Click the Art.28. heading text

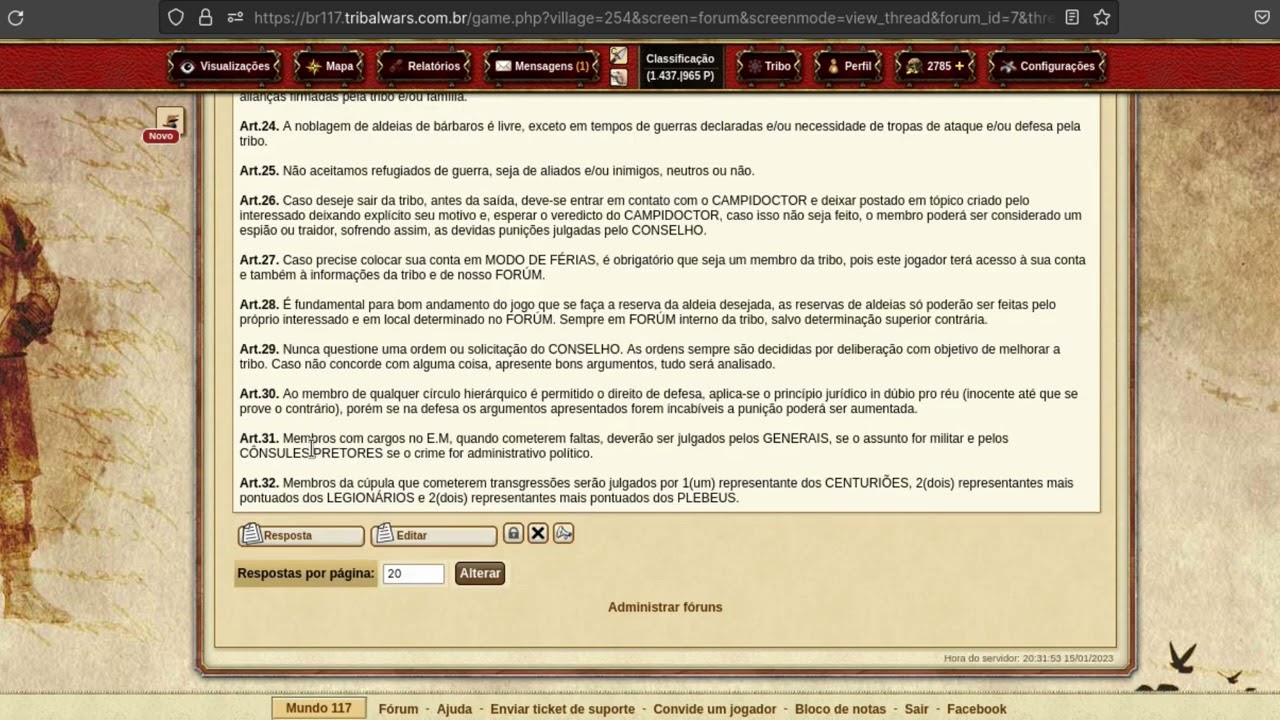[x=259, y=305]
